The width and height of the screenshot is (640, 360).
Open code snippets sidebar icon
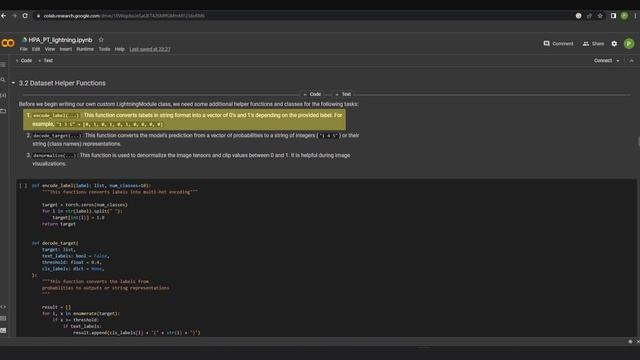[3, 307]
